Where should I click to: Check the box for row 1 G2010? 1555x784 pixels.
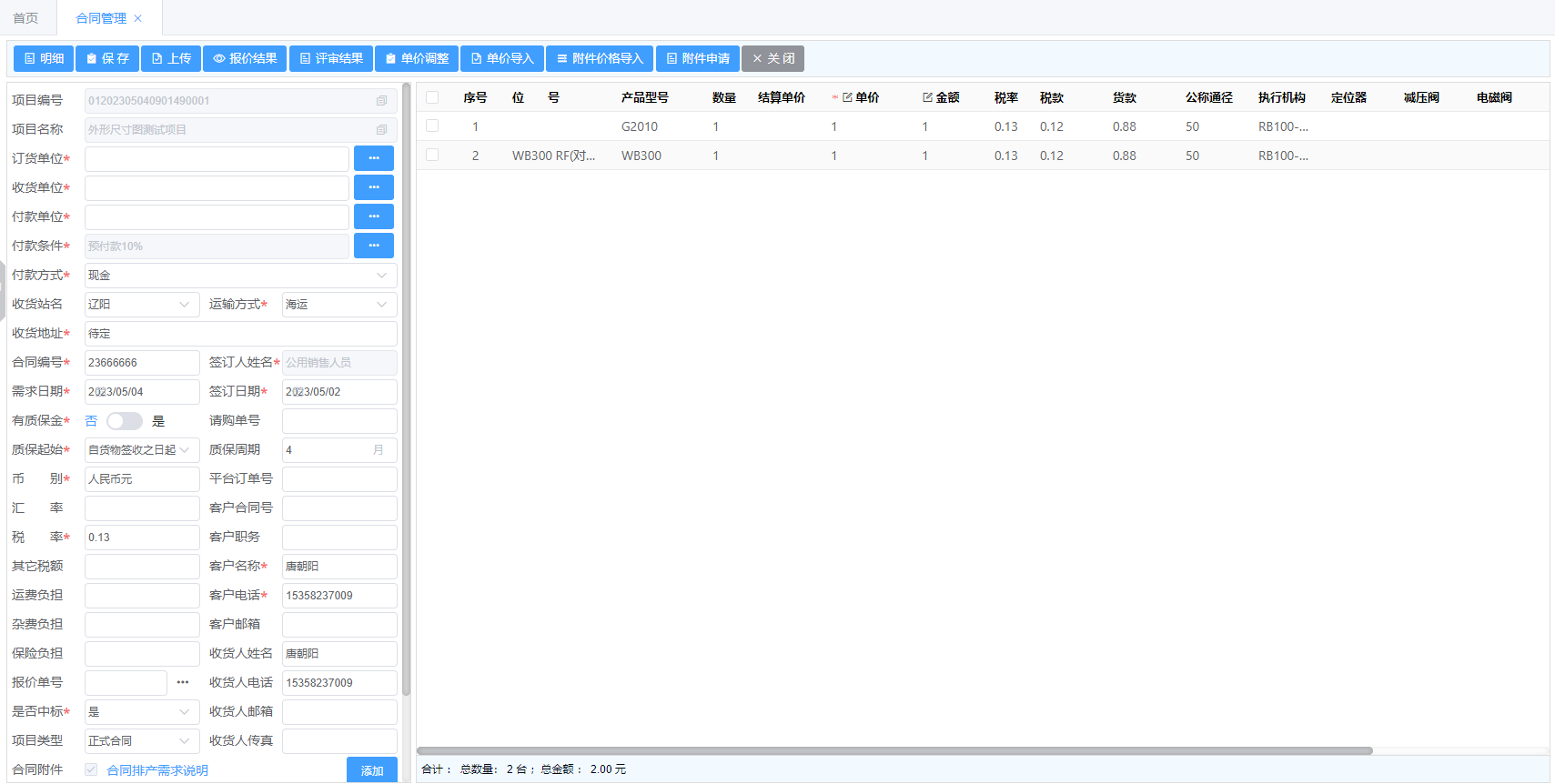coord(432,126)
